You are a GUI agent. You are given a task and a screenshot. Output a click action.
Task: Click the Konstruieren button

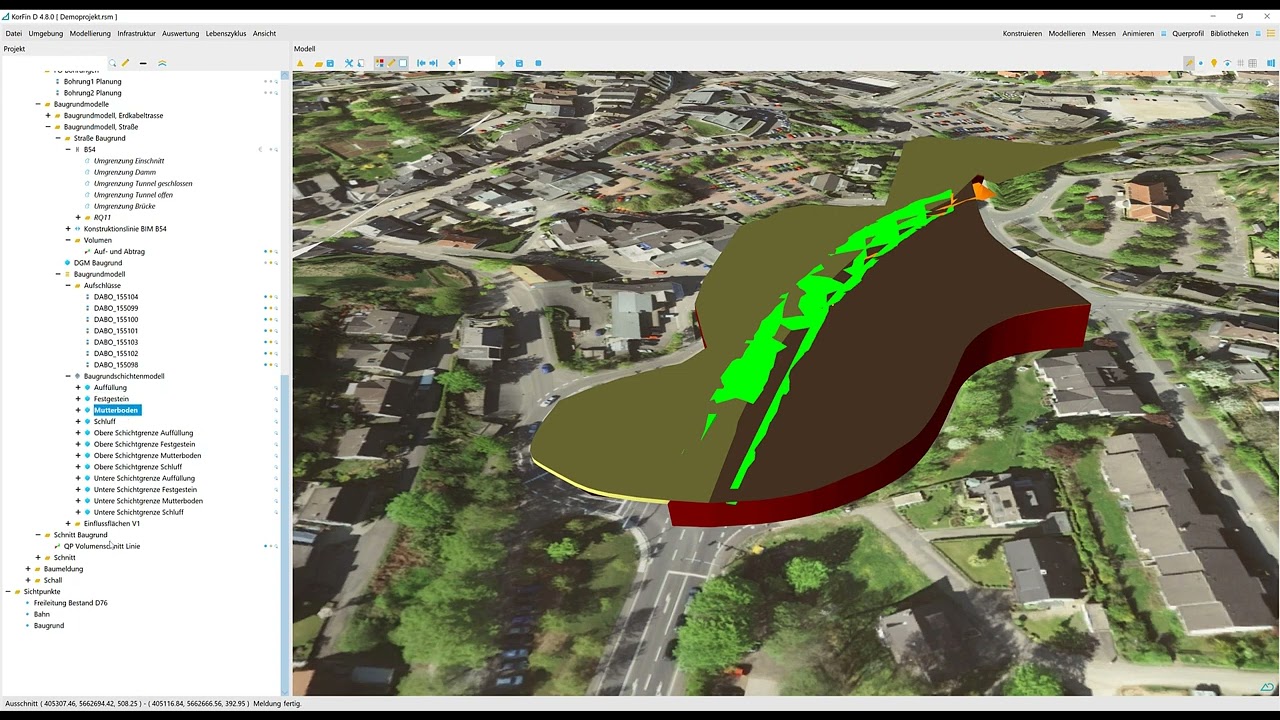click(1022, 33)
